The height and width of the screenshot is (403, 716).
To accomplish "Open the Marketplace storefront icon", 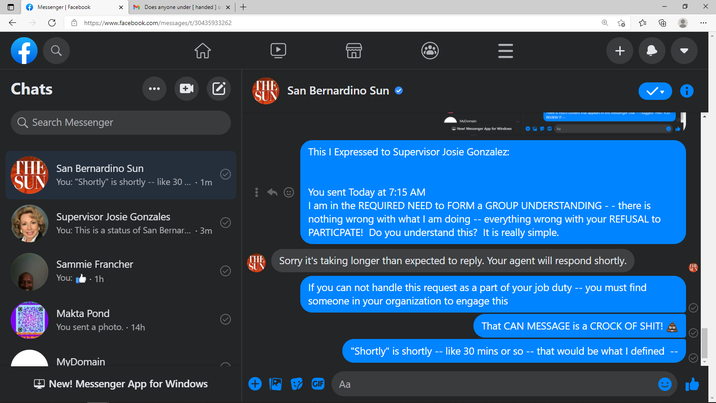I will [354, 51].
